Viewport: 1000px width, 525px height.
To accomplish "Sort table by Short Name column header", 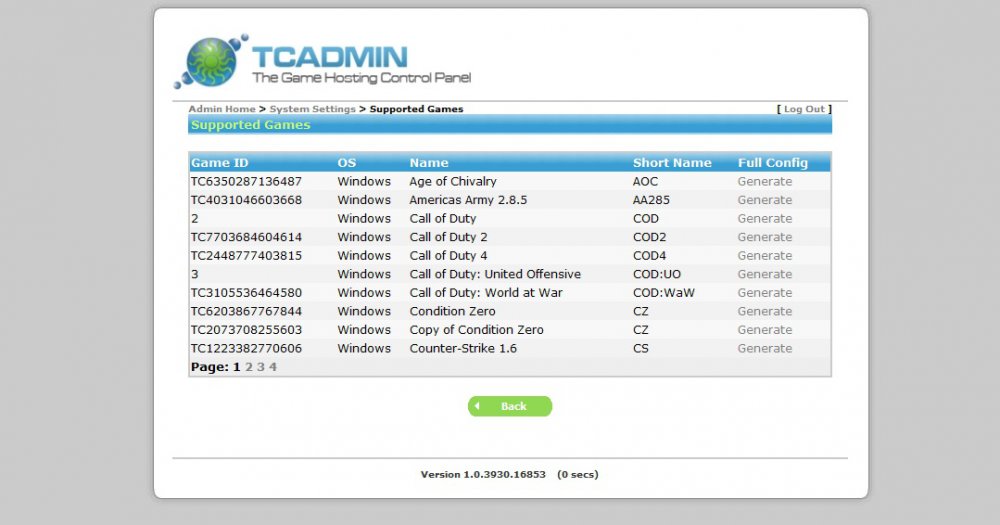I will coord(672,163).
